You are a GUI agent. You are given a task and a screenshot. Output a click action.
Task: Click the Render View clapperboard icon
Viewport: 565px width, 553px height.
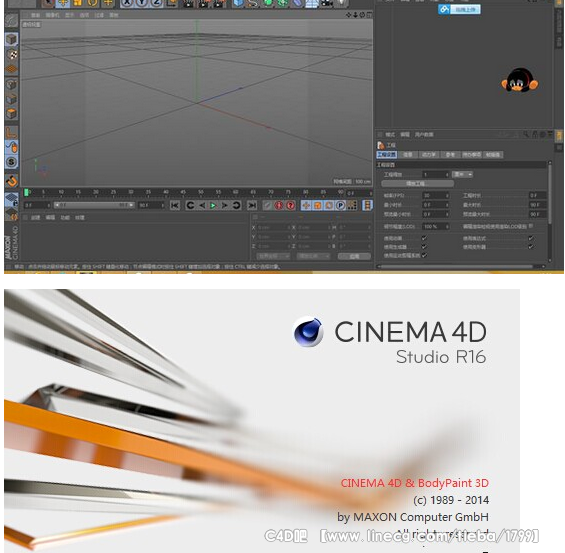(x=188, y=3)
